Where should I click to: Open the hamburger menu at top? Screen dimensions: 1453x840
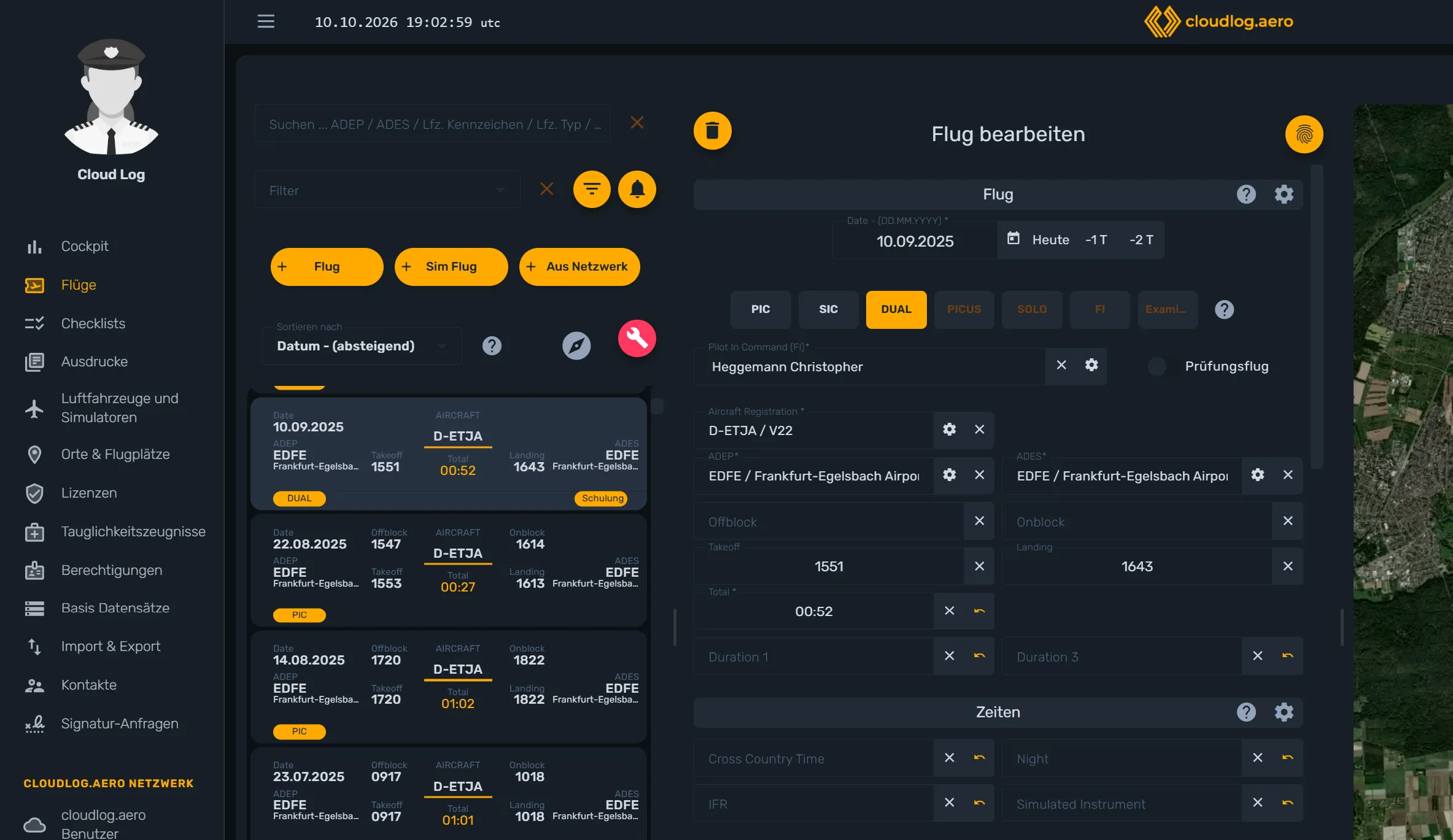[266, 21]
